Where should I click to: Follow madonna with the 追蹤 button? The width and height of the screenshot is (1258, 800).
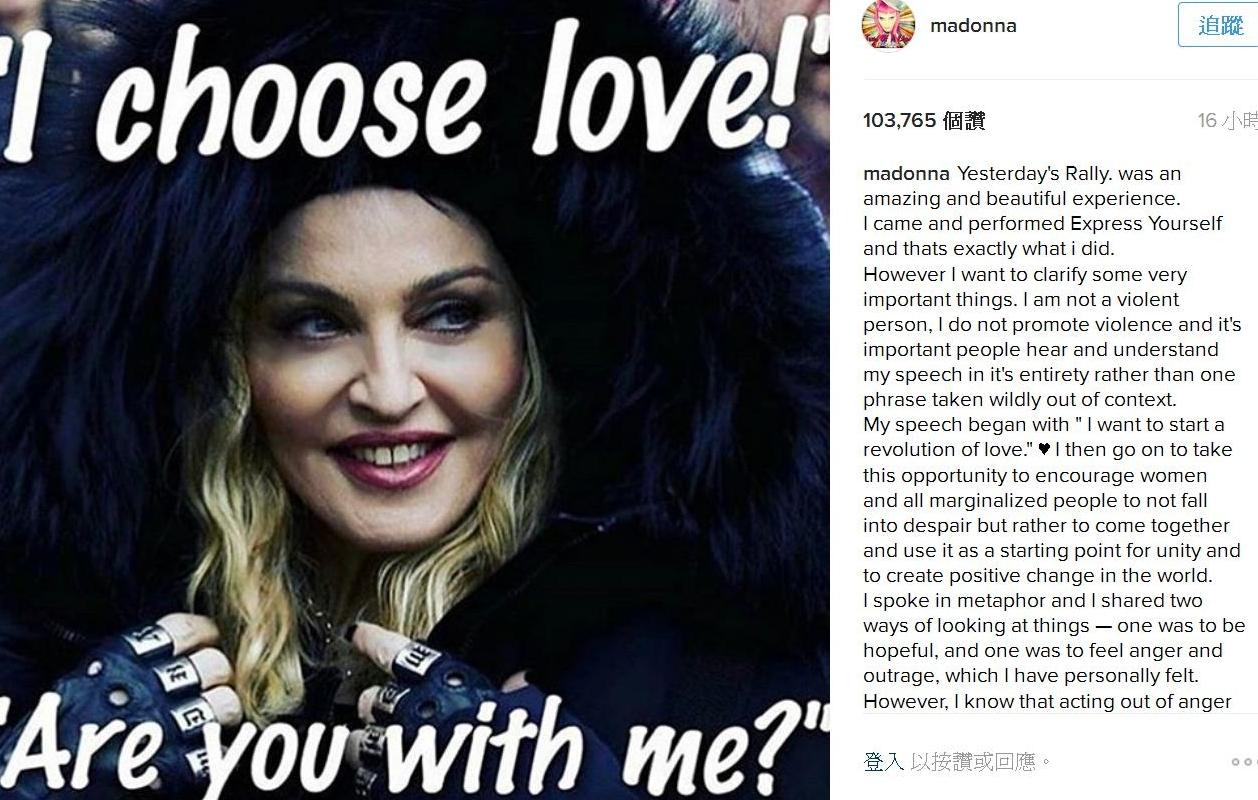click(x=1218, y=25)
